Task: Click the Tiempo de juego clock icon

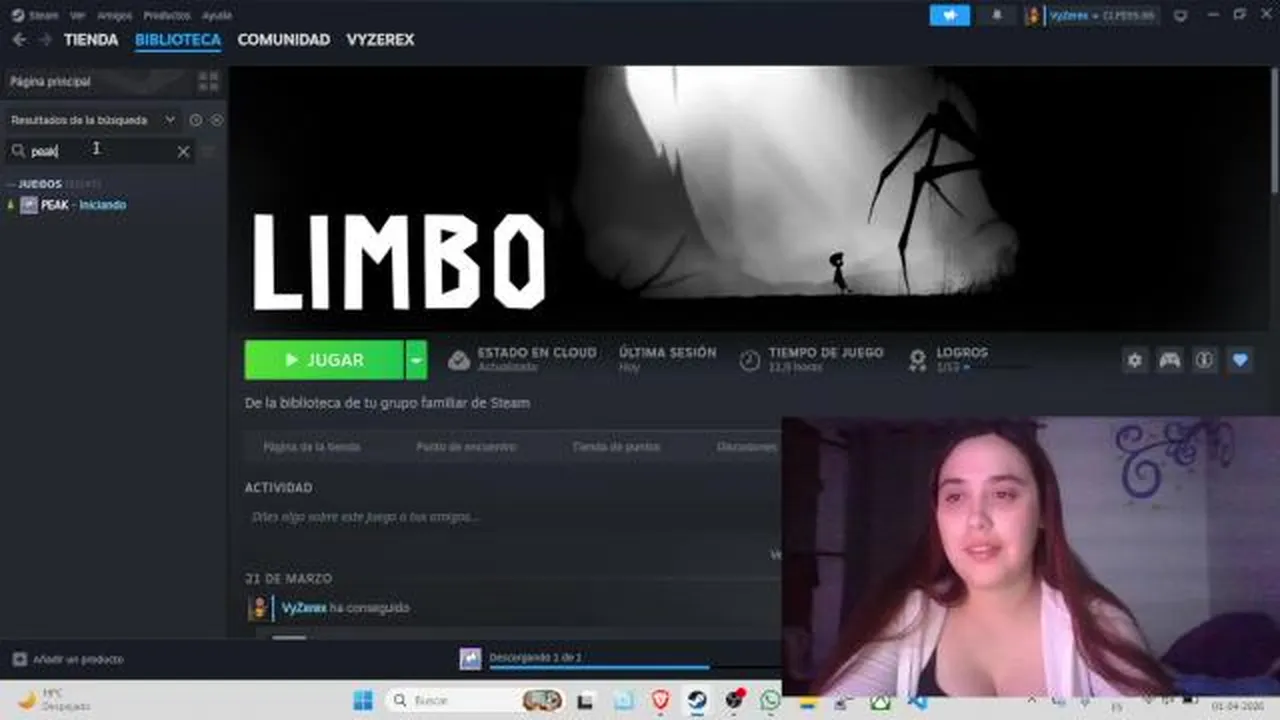Action: point(750,360)
